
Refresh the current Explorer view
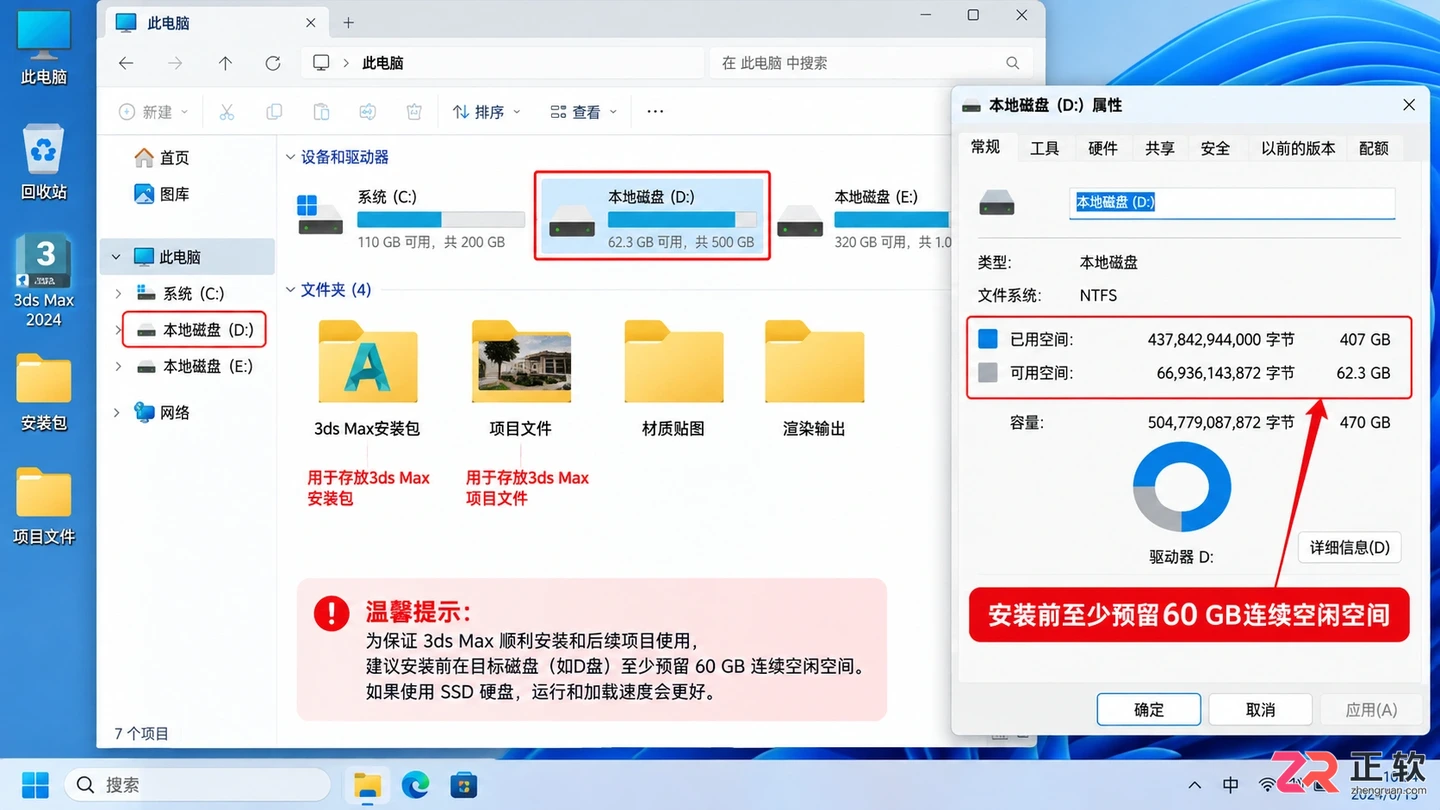coord(273,63)
